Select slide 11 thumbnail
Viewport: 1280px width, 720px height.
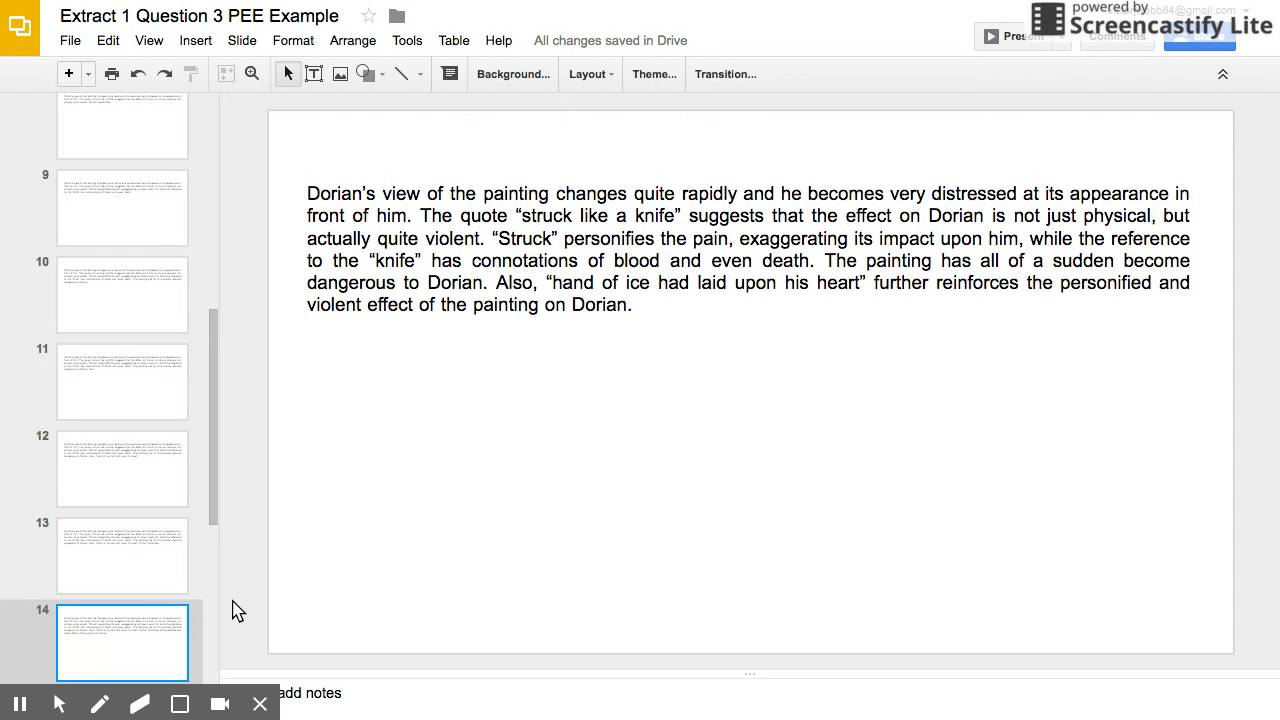122,382
